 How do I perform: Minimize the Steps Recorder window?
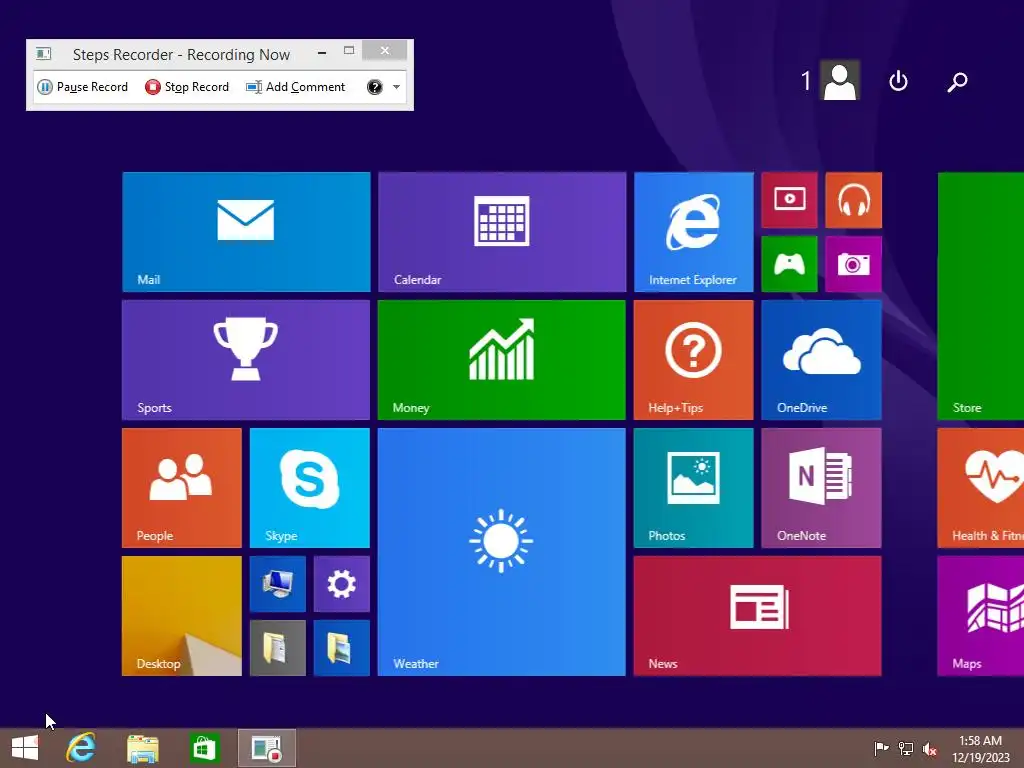(x=322, y=52)
